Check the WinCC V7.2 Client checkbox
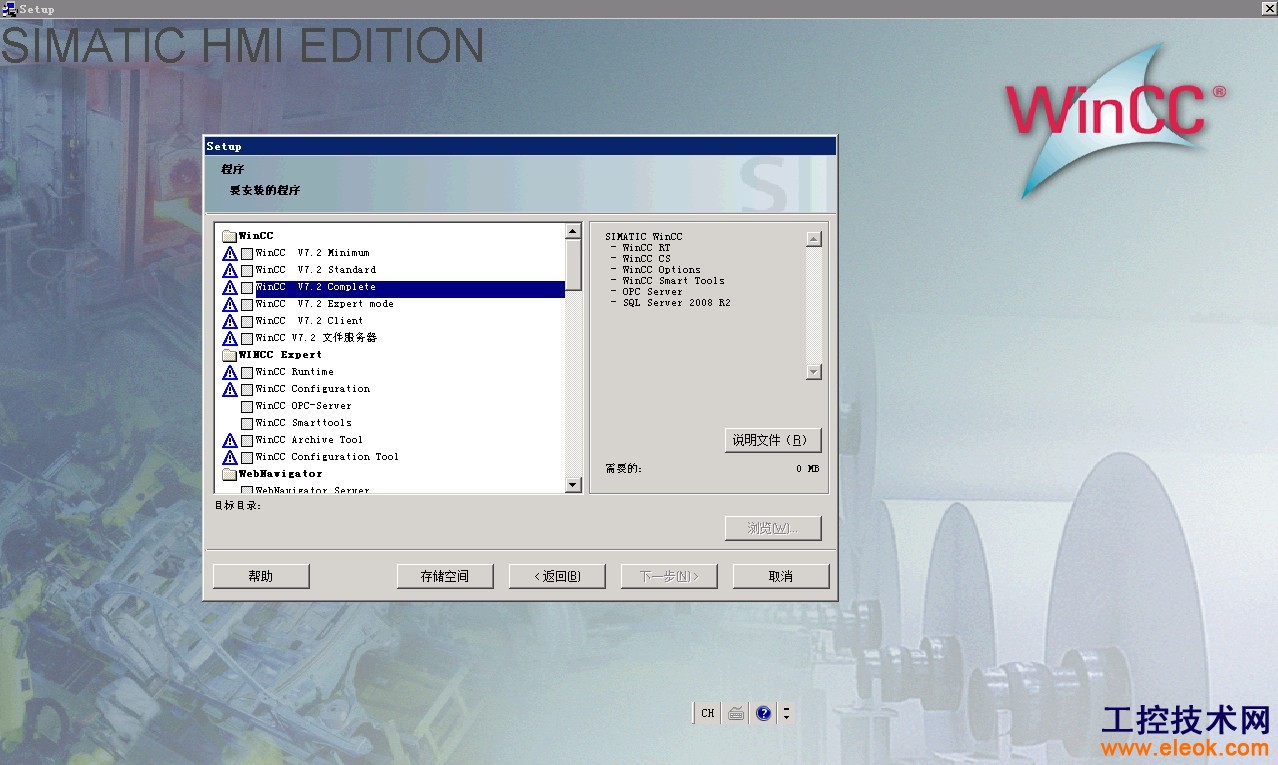Image resolution: width=1278 pixels, height=765 pixels. point(247,322)
